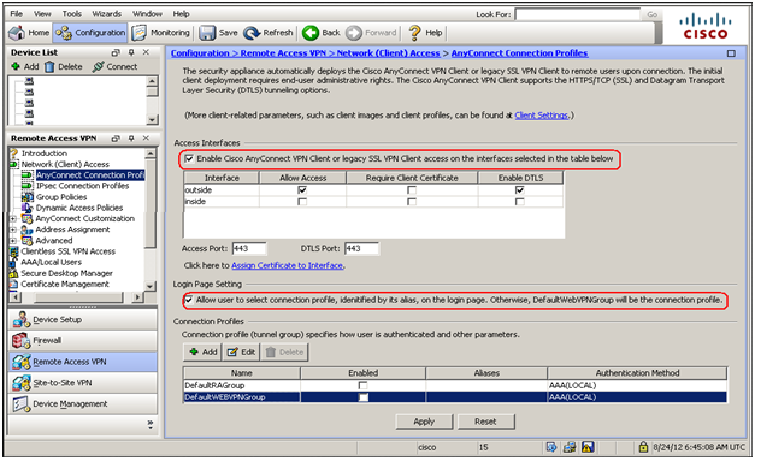The image size is (758, 461).
Task: Pin the Remote Access VPN panel
Action: 131,138
